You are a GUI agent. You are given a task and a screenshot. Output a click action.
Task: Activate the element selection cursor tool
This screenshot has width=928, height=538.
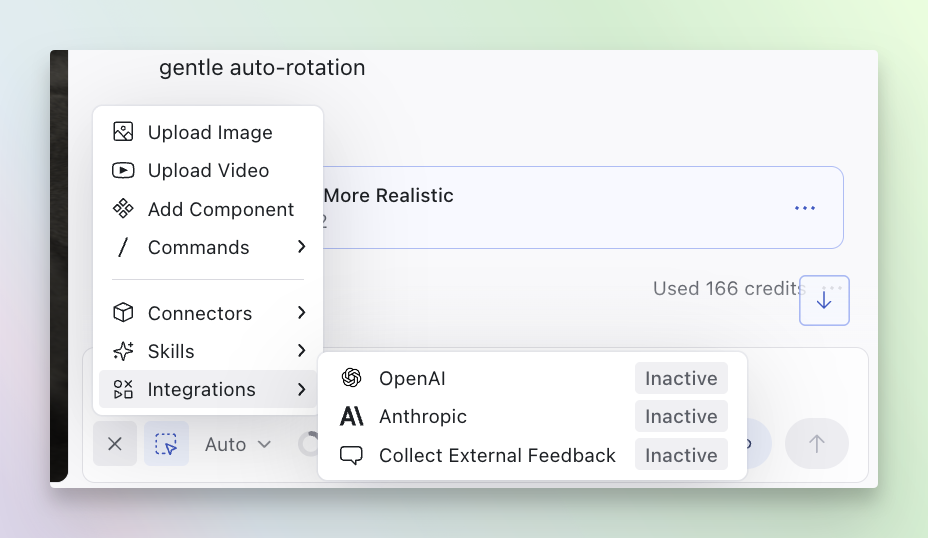pyautogui.click(x=166, y=444)
